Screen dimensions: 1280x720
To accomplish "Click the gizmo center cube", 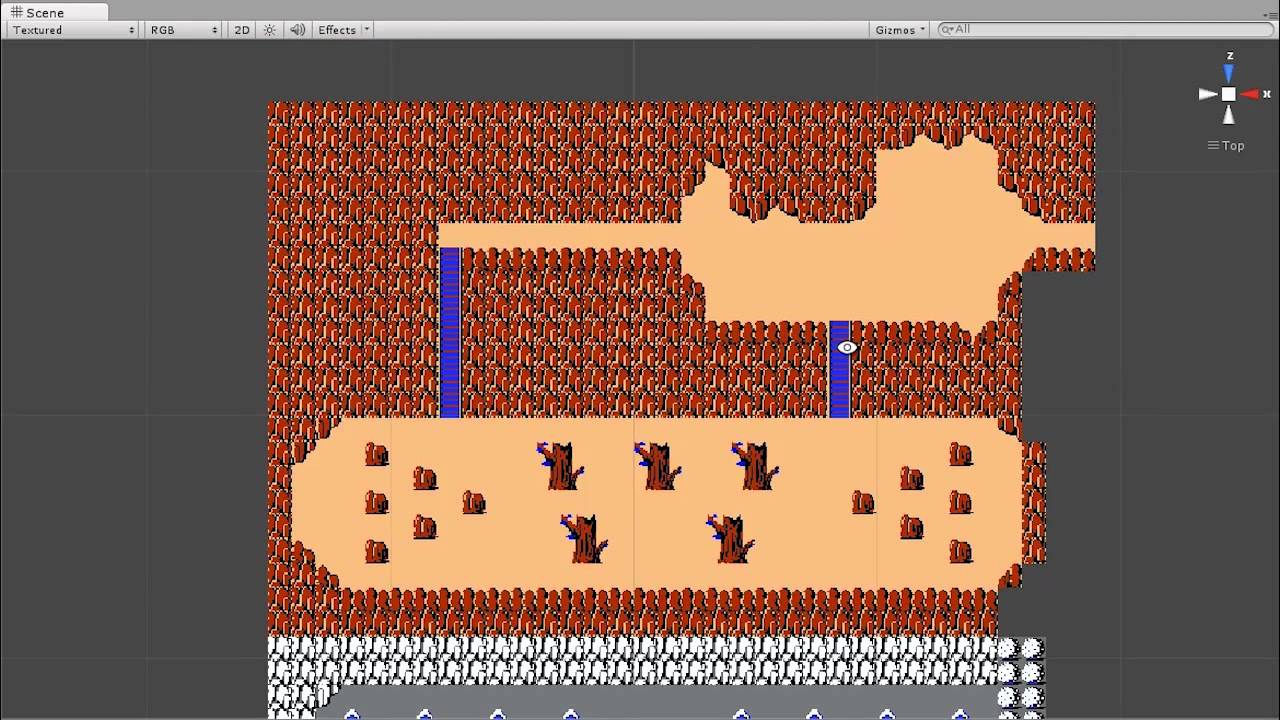I will 1228,94.
